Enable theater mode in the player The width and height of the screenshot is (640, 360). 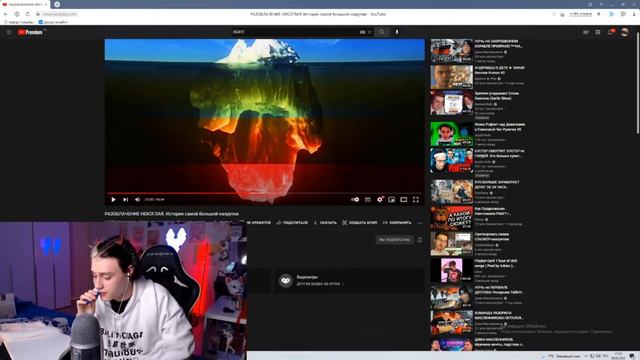pyautogui.click(x=403, y=200)
